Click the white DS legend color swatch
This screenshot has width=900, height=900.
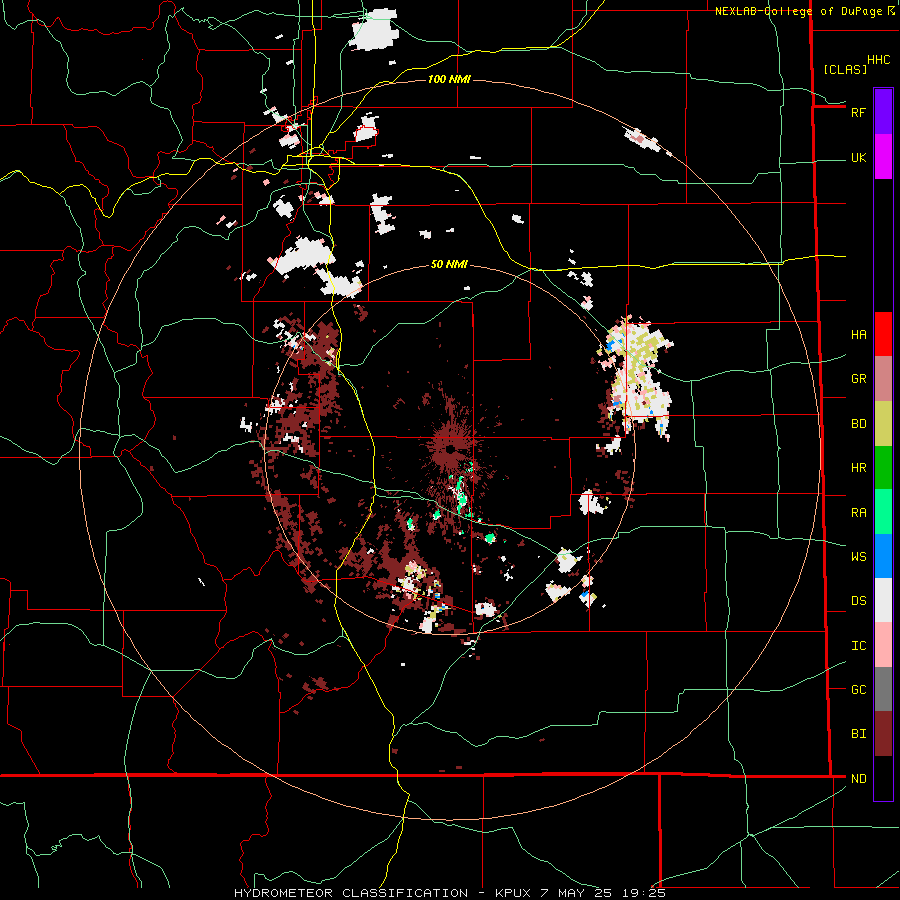point(883,600)
